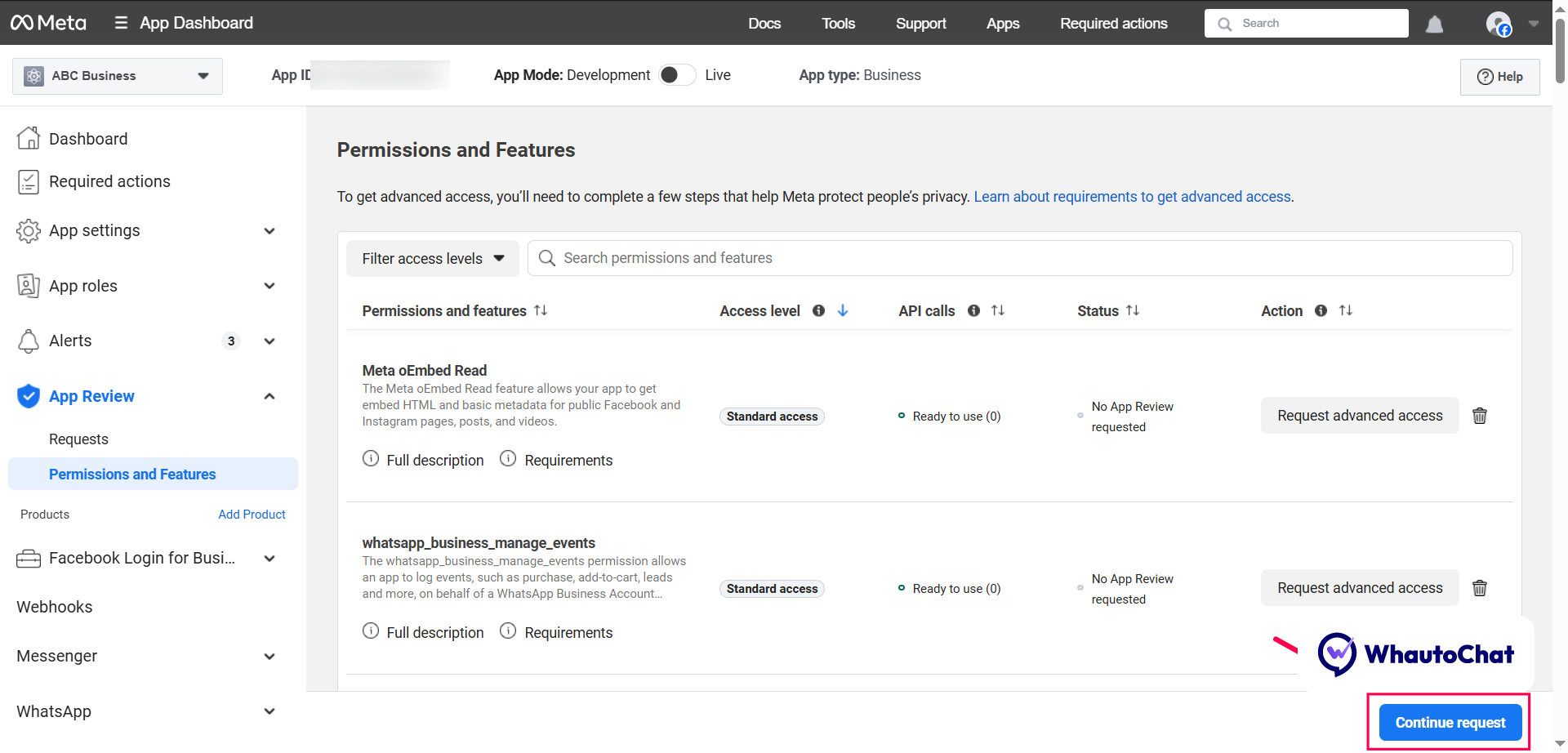Sort the Status column
This screenshot has width=1568, height=753.
(1133, 310)
